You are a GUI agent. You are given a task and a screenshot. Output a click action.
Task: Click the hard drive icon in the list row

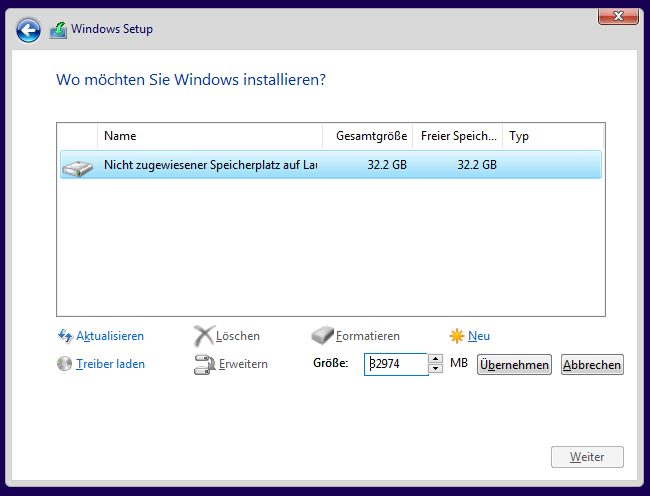[78, 168]
